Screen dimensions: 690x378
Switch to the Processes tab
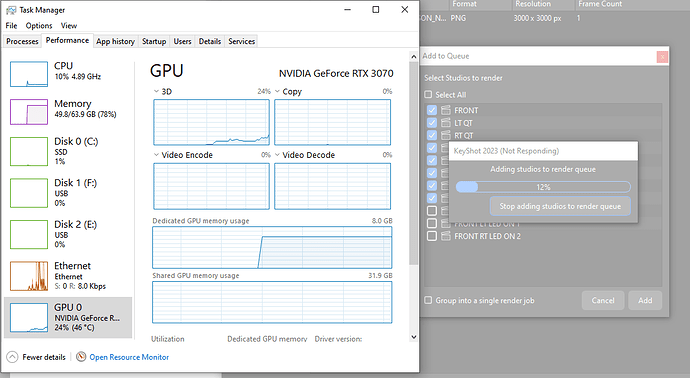(x=22, y=41)
